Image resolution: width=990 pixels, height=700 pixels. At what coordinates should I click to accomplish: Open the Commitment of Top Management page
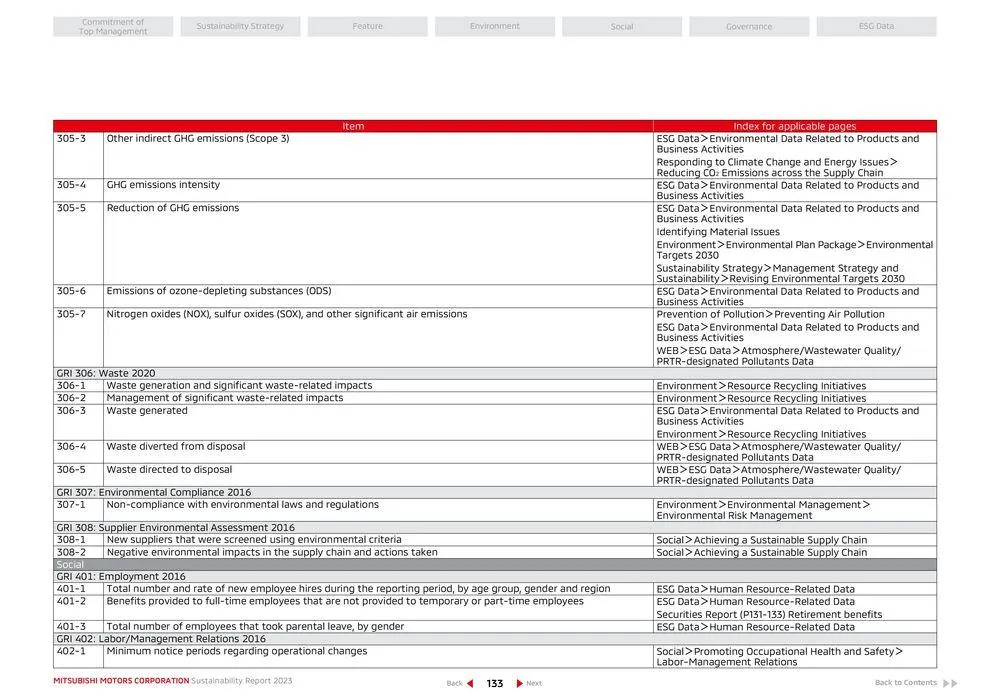tap(112, 25)
